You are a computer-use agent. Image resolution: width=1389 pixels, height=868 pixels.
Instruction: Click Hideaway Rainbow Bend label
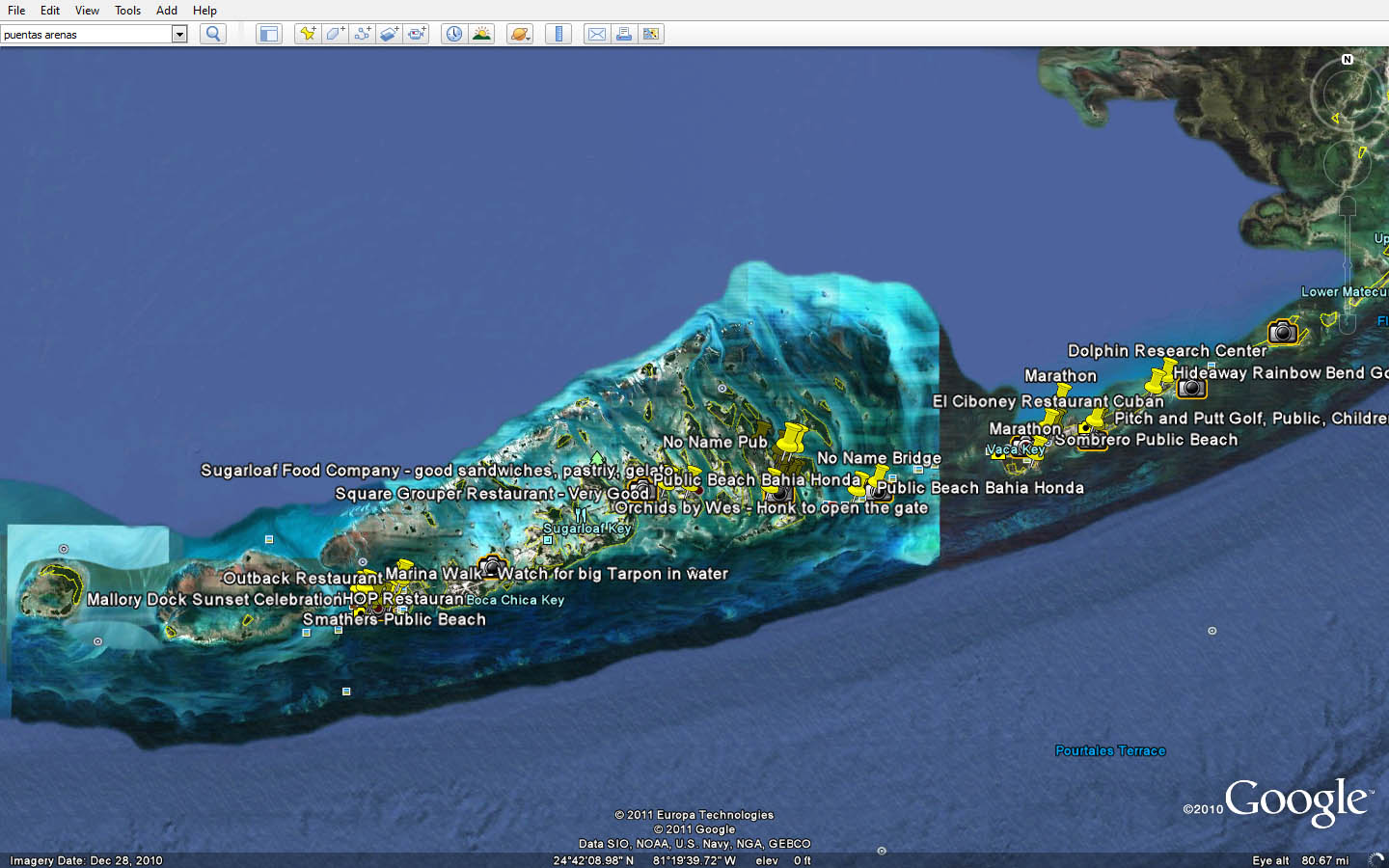[1280, 372]
